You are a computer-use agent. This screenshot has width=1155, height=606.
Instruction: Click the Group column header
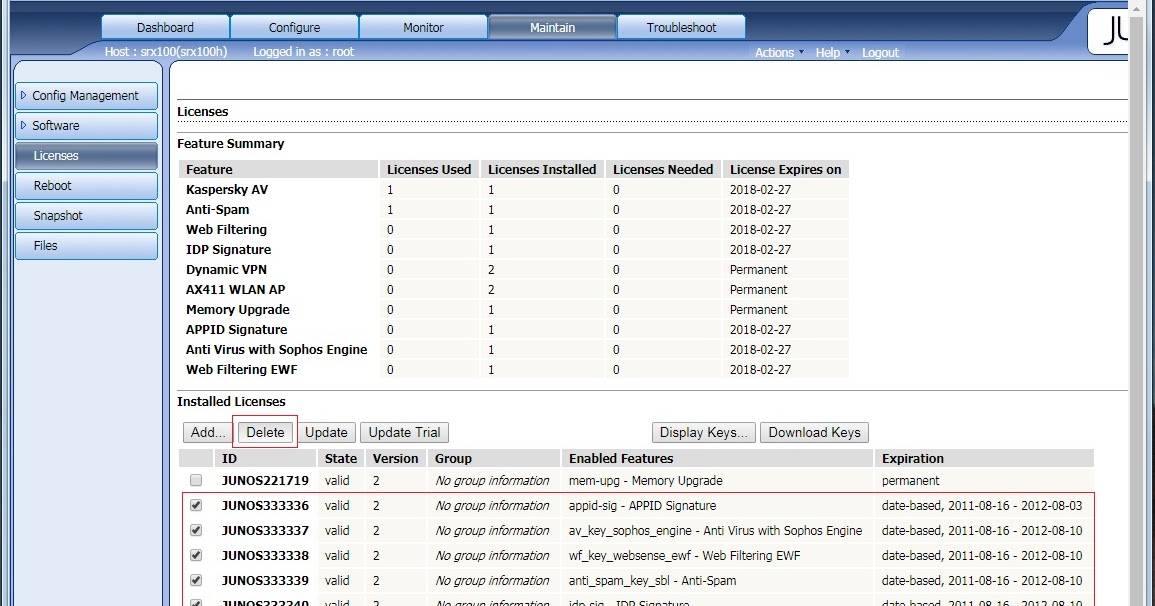(x=494, y=458)
